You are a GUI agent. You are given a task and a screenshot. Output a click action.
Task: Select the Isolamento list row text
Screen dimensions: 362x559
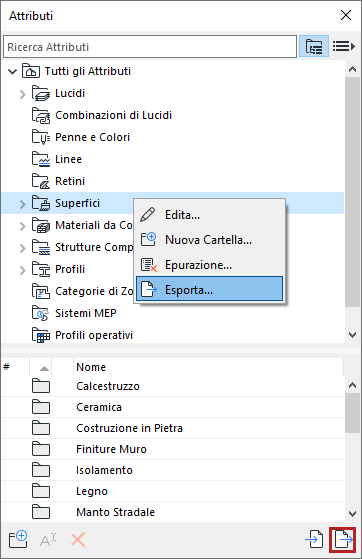[104, 470]
